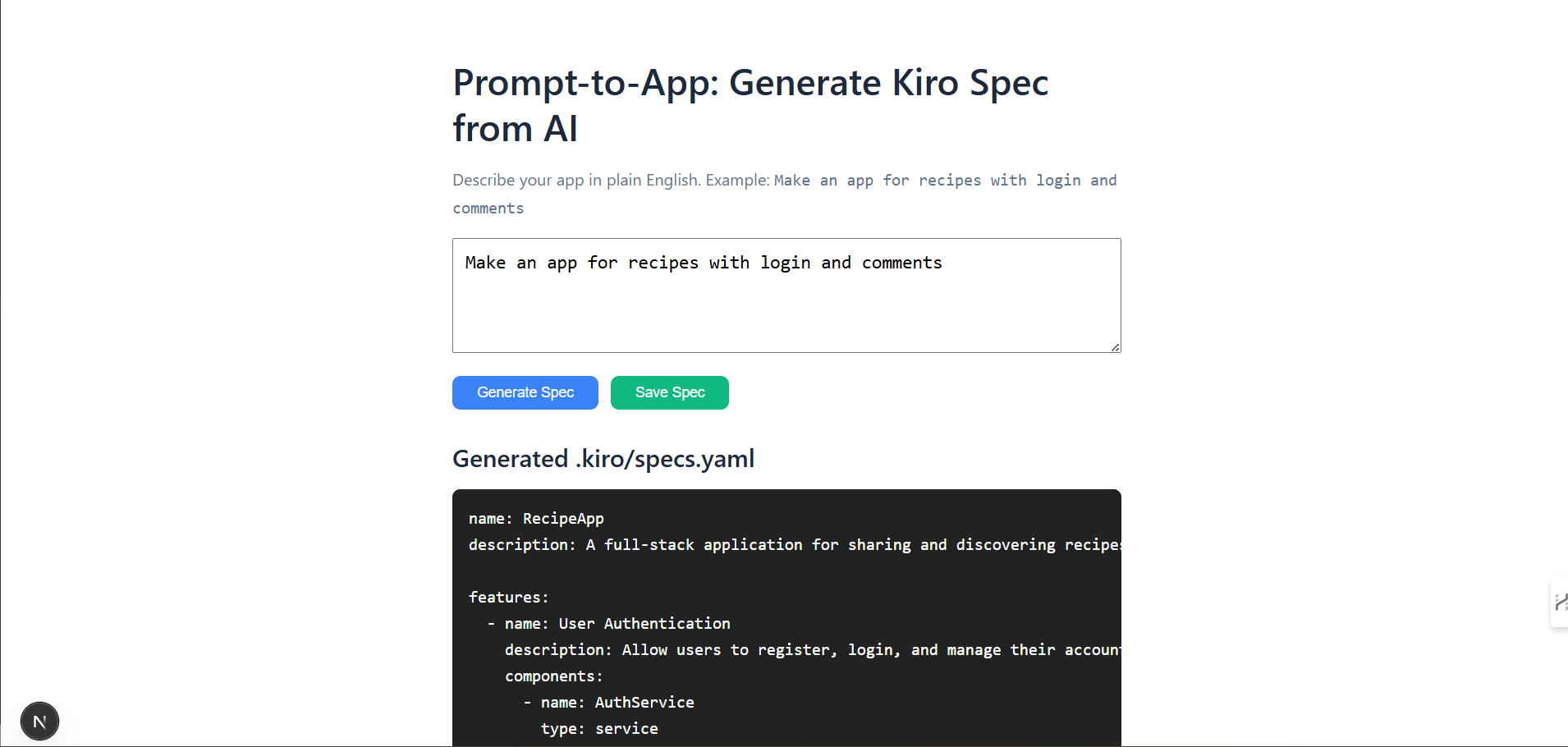Click the 'components:' line in the spec
The image size is (1568, 747).
[553, 676]
